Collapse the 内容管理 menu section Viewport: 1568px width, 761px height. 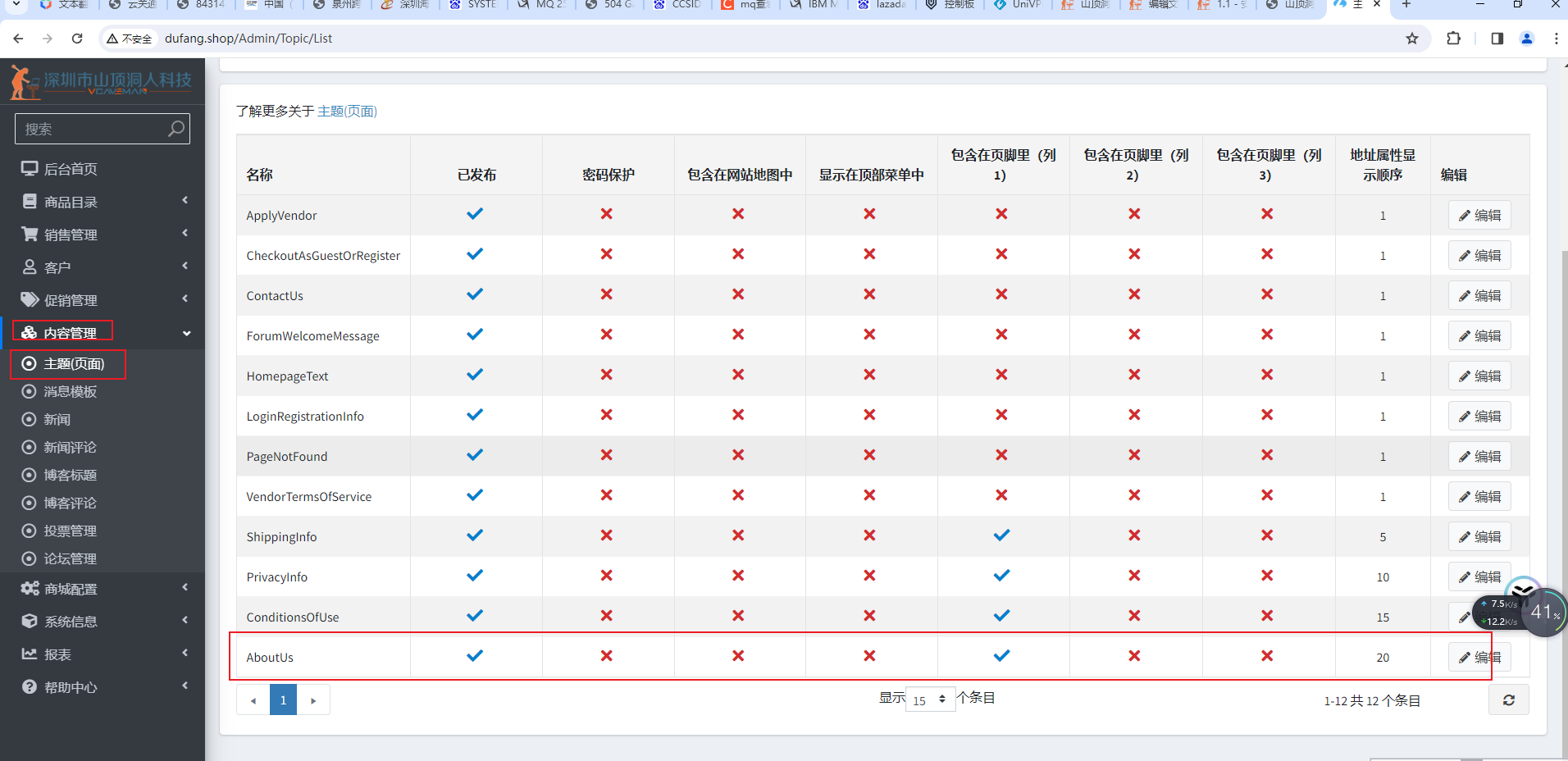pyautogui.click(x=186, y=333)
